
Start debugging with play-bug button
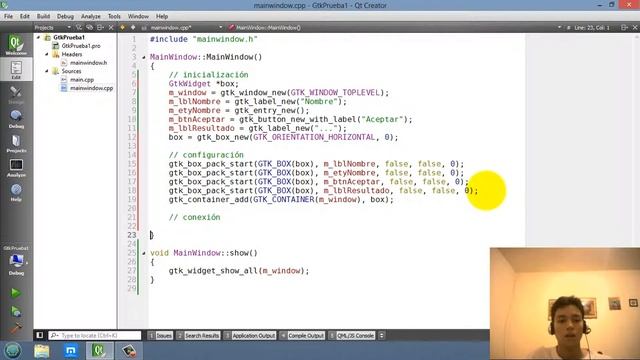(16, 311)
